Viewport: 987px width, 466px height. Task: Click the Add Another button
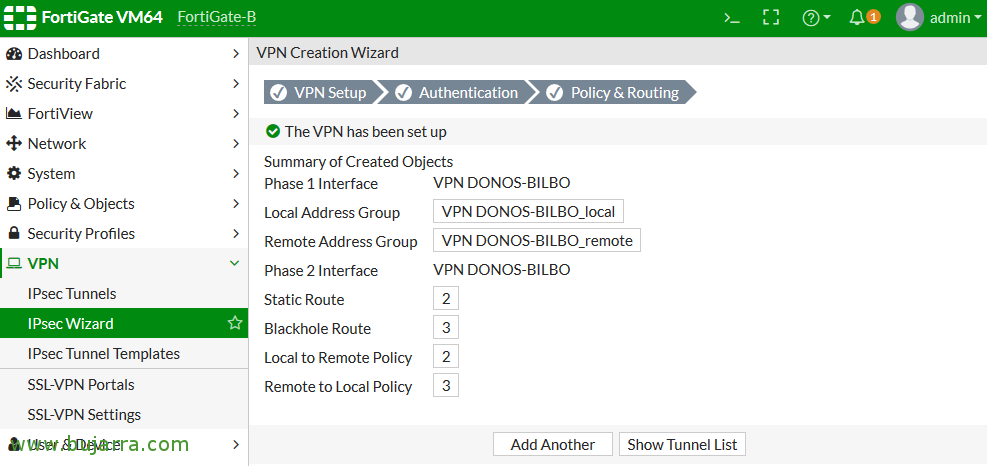tap(553, 445)
